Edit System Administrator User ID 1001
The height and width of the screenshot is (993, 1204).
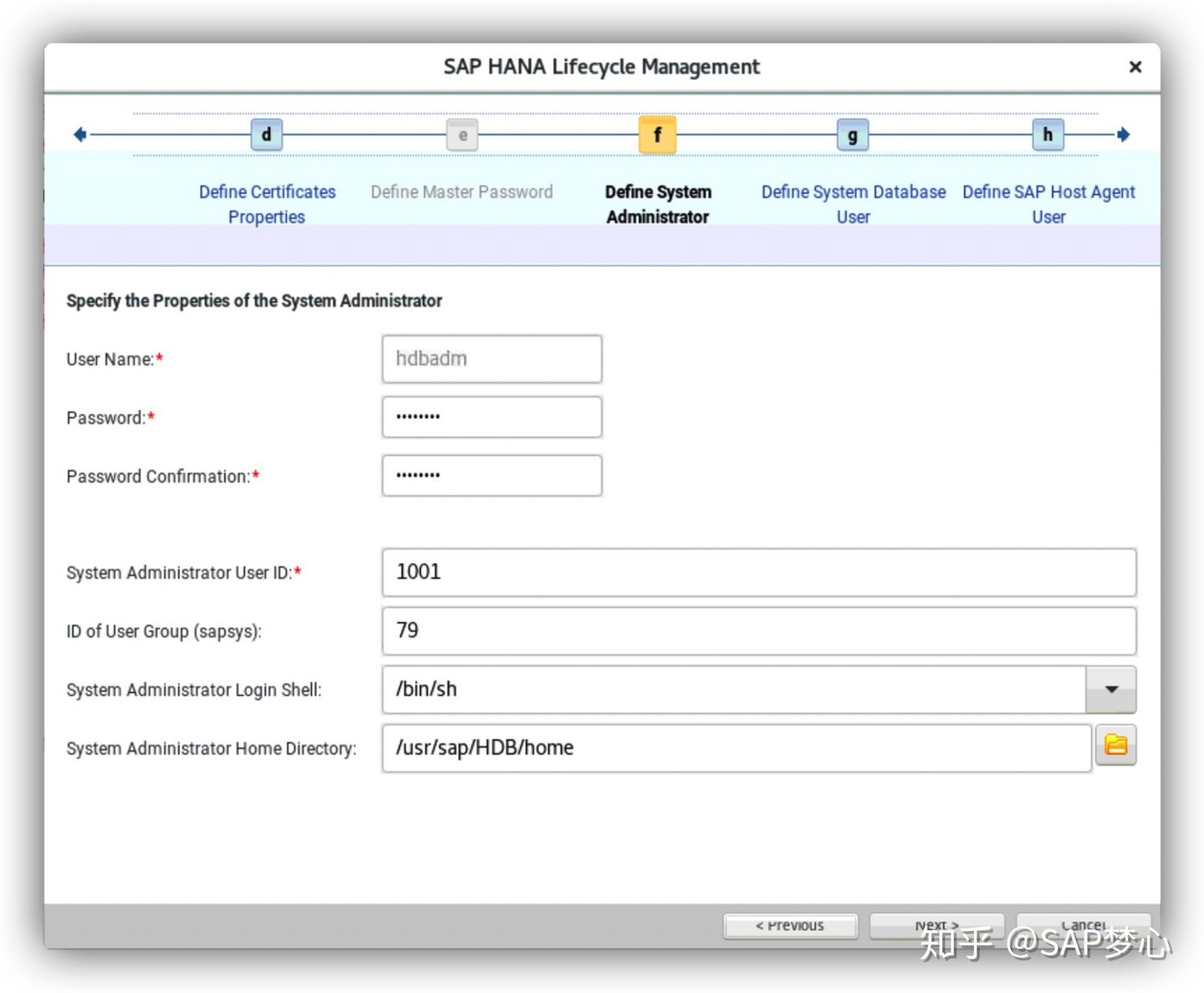(759, 573)
